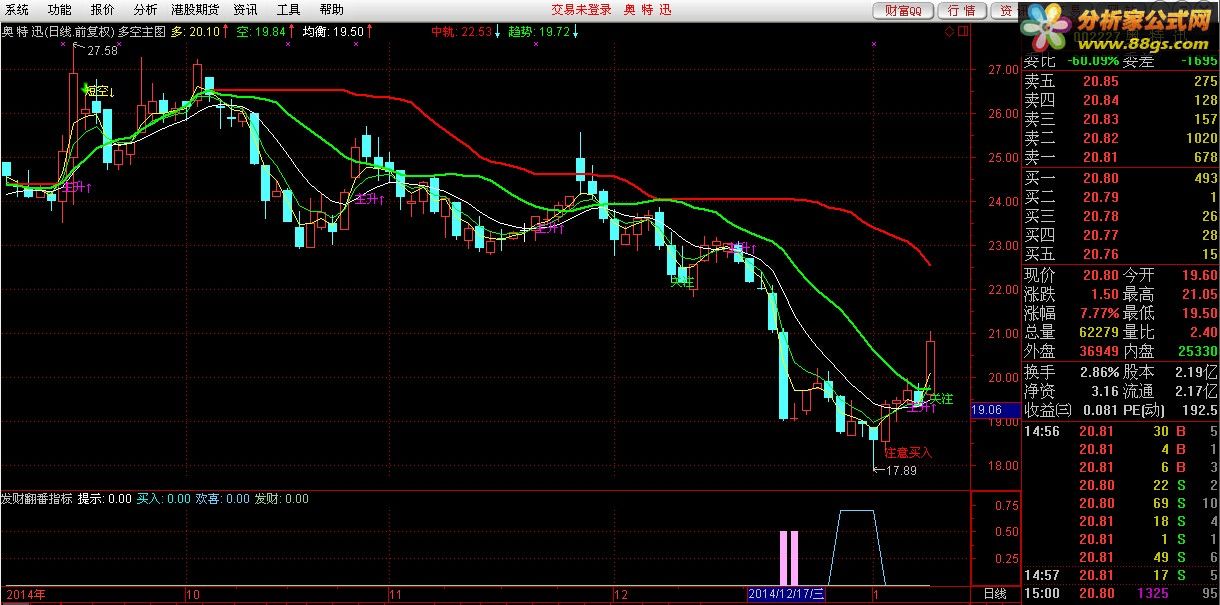This screenshot has height=605, width=1220.
Task: Click the 短空↓ signal on the chart
Action: tap(100, 92)
